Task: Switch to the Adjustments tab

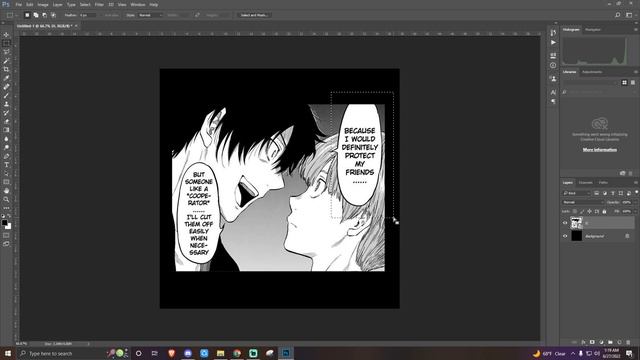Action: [x=592, y=72]
